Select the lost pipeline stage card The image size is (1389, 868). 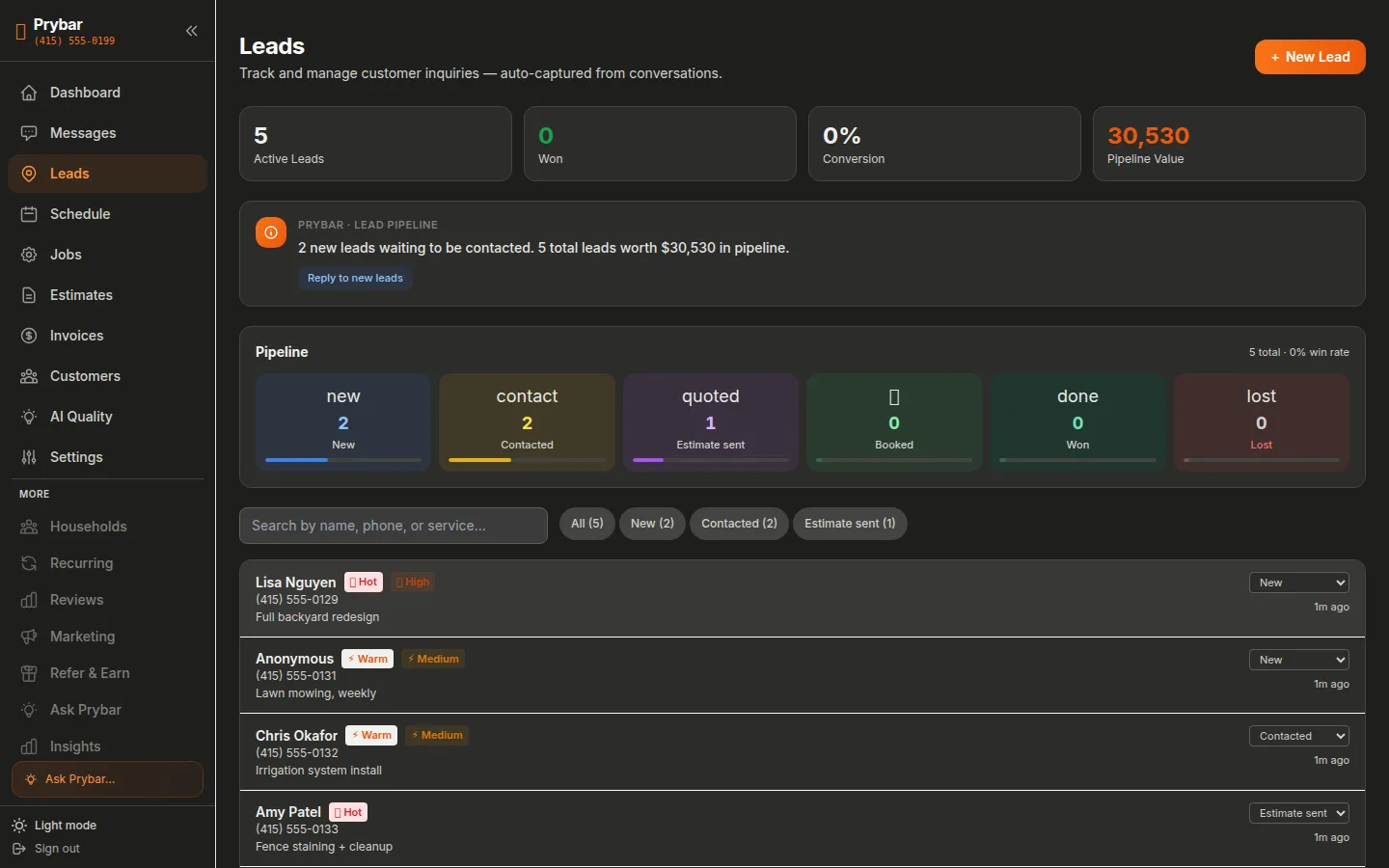point(1262,422)
